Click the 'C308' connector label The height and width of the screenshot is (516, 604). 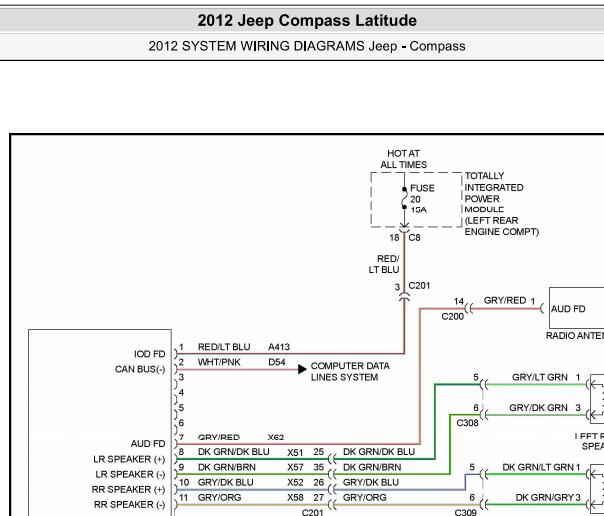467,423
